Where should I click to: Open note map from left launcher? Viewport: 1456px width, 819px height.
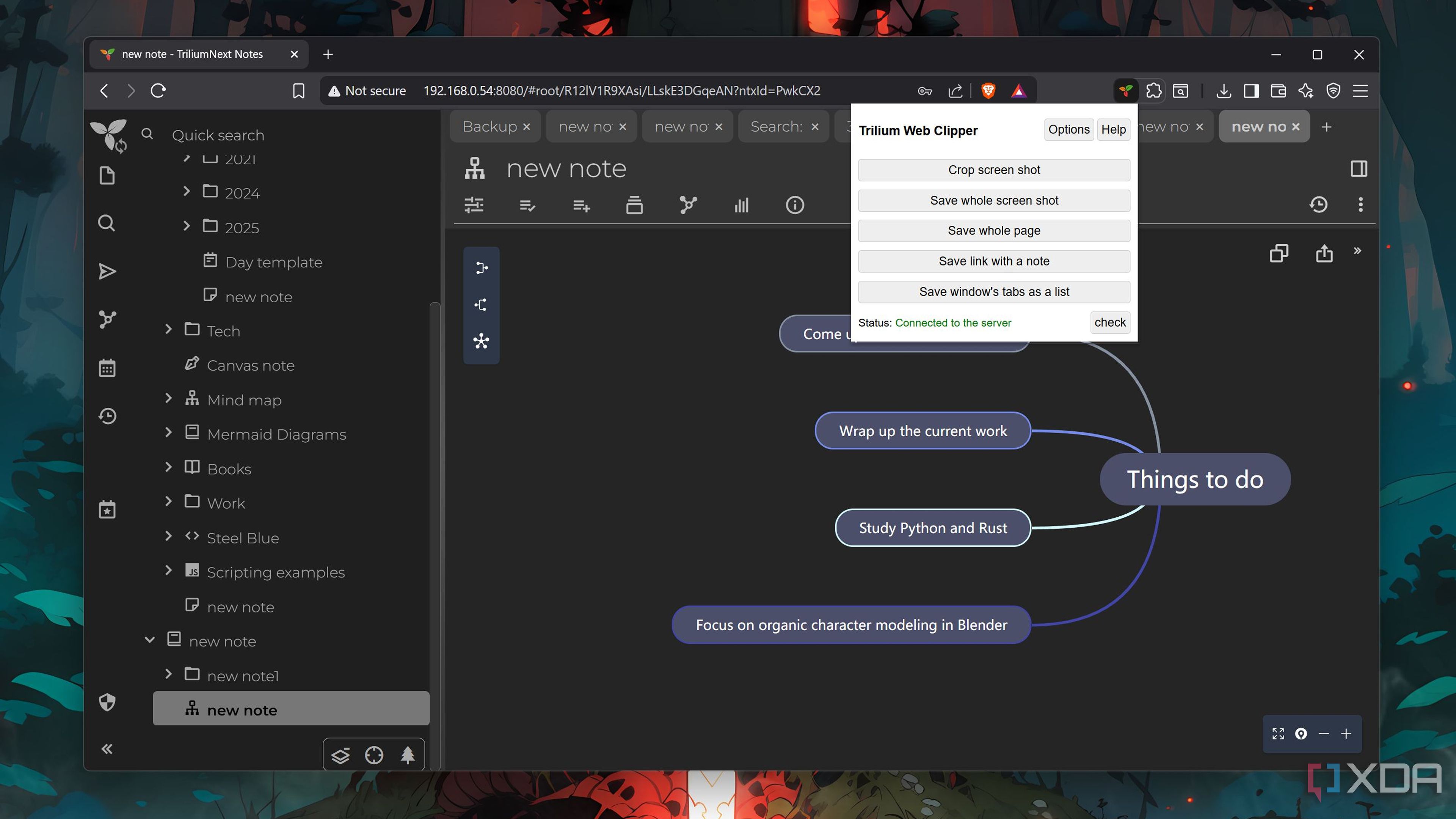[107, 319]
